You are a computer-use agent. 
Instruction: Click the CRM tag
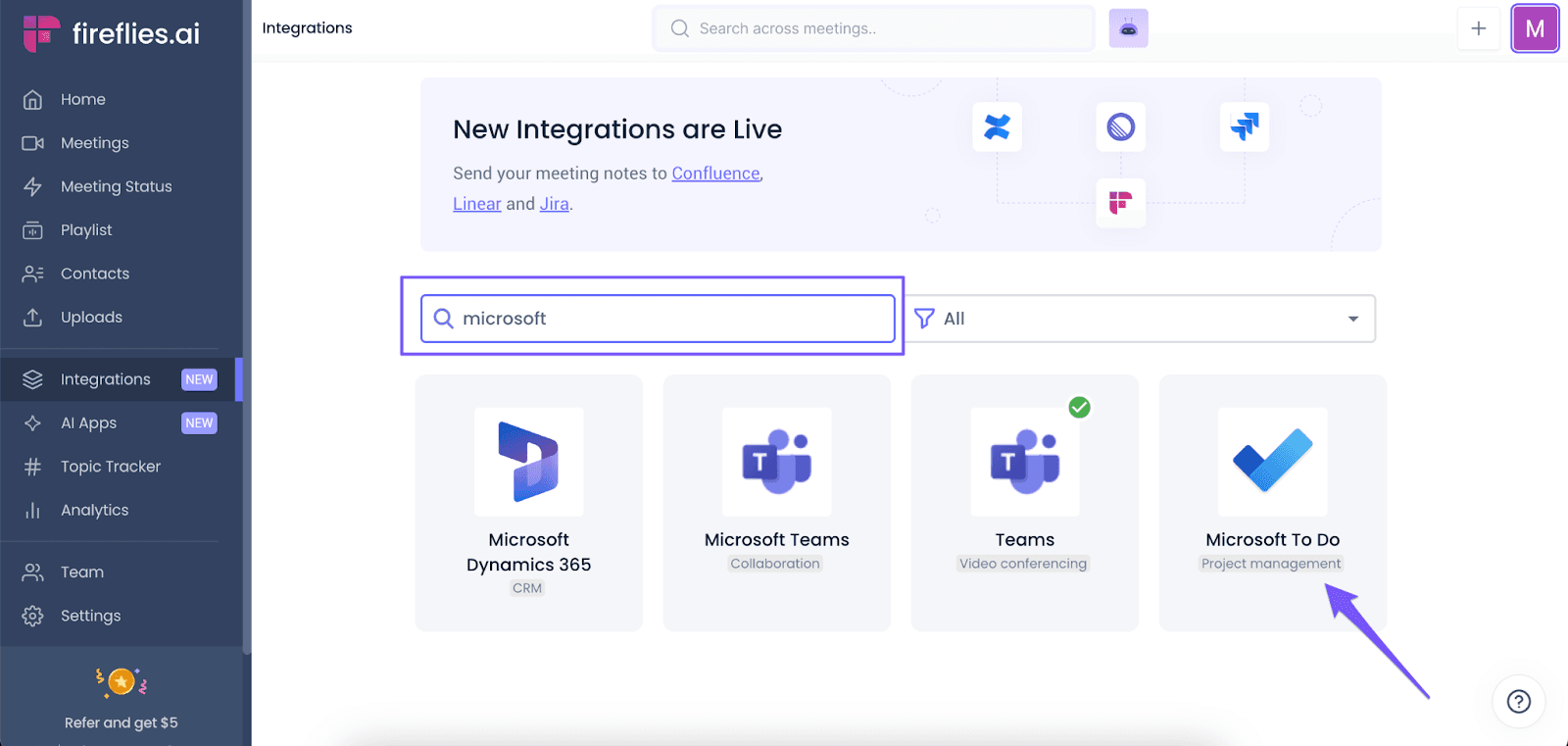(527, 588)
